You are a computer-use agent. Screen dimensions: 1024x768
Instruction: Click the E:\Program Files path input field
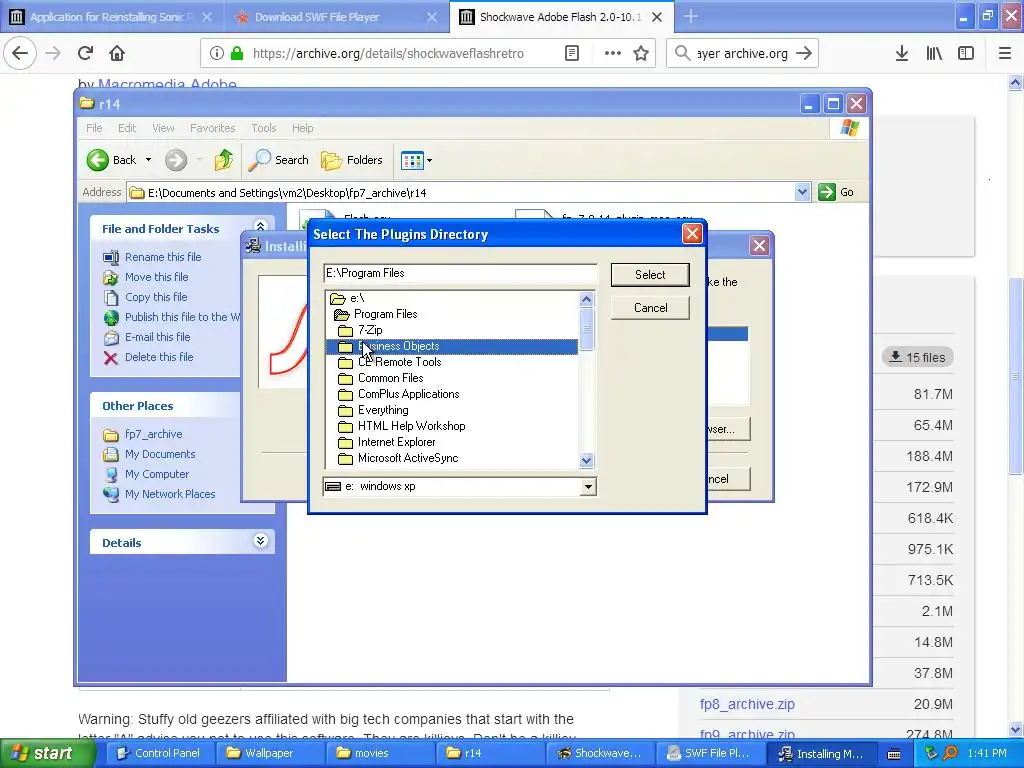460,273
